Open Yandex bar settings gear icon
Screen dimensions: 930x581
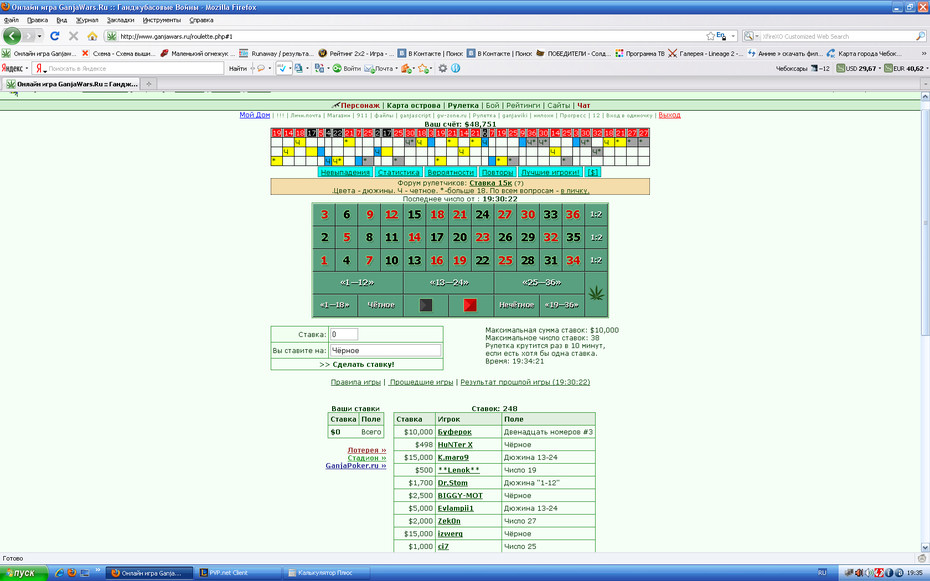[x=442, y=68]
